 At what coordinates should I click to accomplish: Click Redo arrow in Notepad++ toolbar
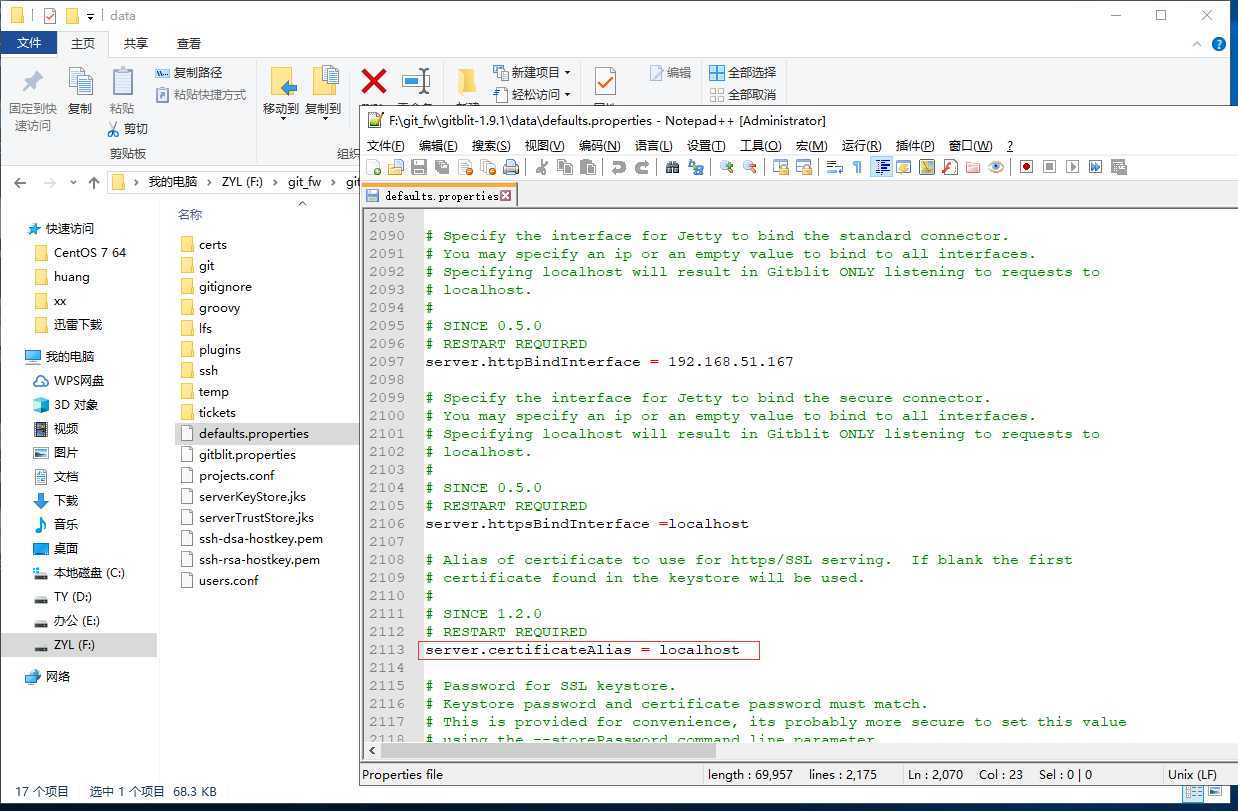pos(642,167)
